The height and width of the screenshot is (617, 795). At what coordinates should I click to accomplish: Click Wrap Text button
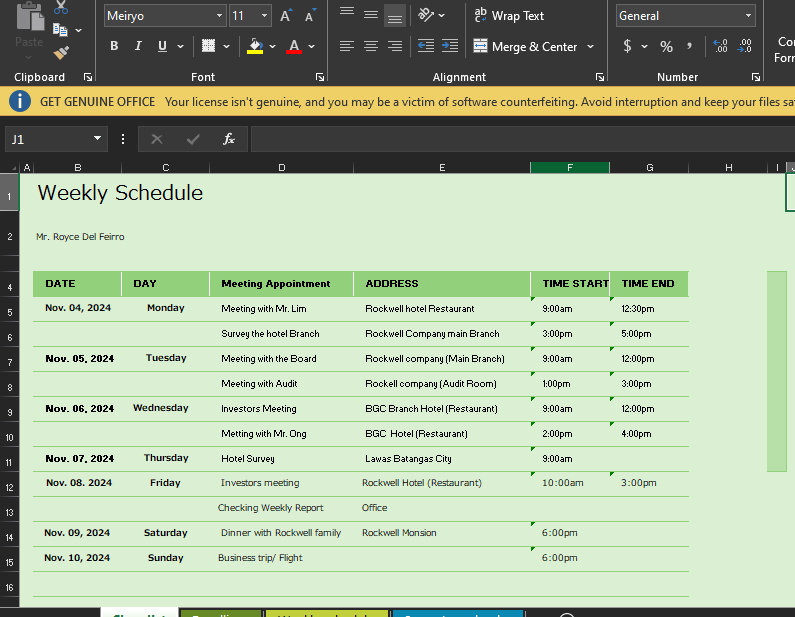509,16
